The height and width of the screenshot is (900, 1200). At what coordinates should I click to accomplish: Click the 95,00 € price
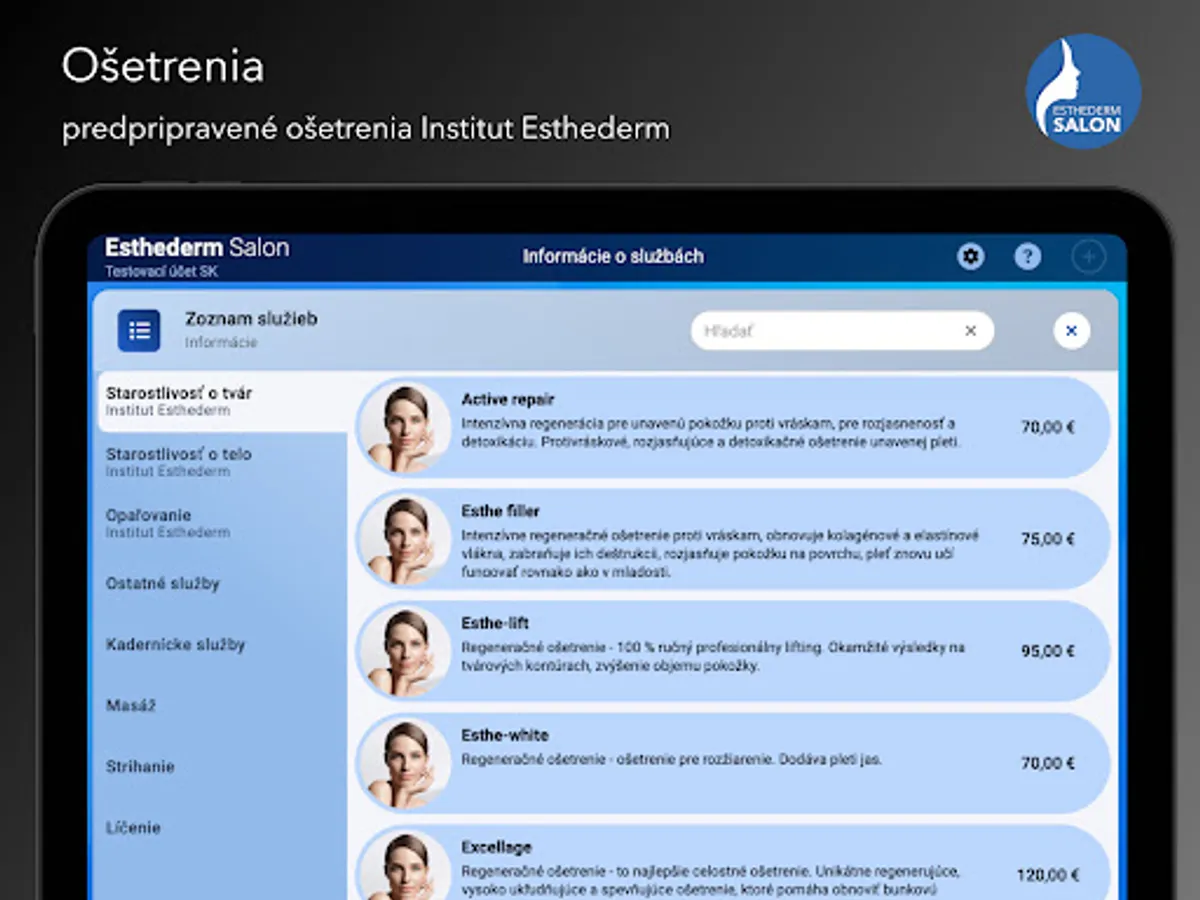(1048, 651)
